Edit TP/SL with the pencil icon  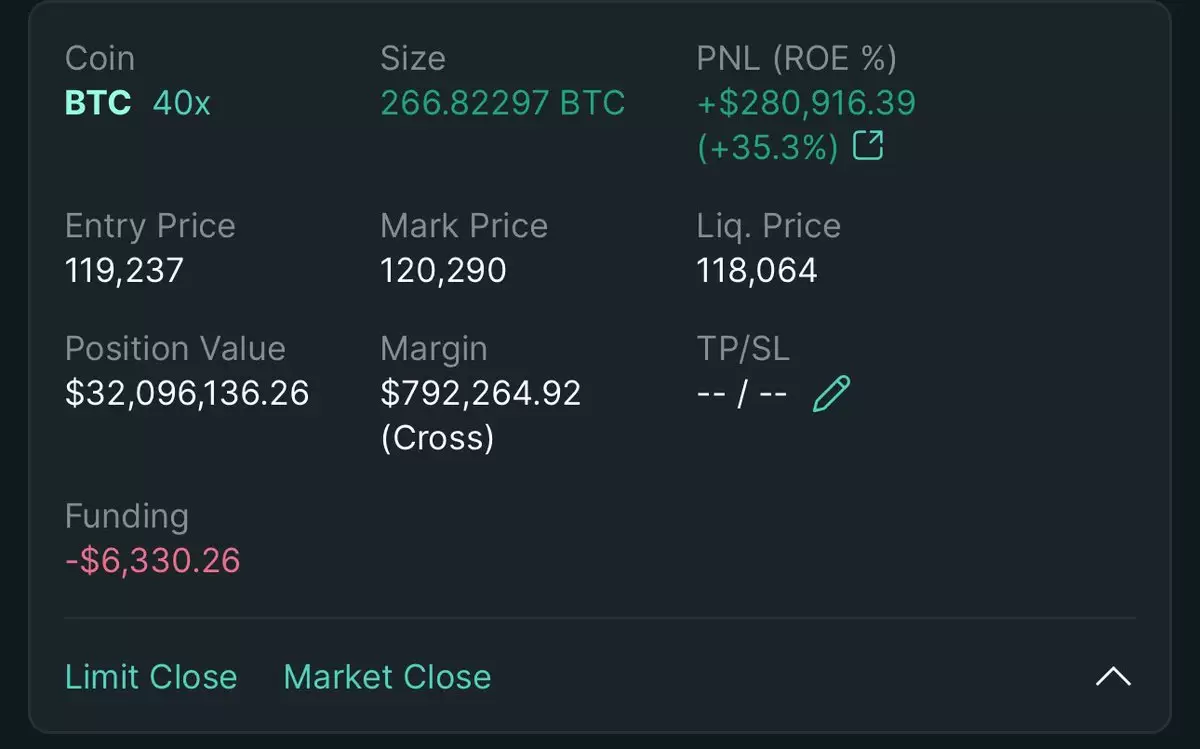831,394
